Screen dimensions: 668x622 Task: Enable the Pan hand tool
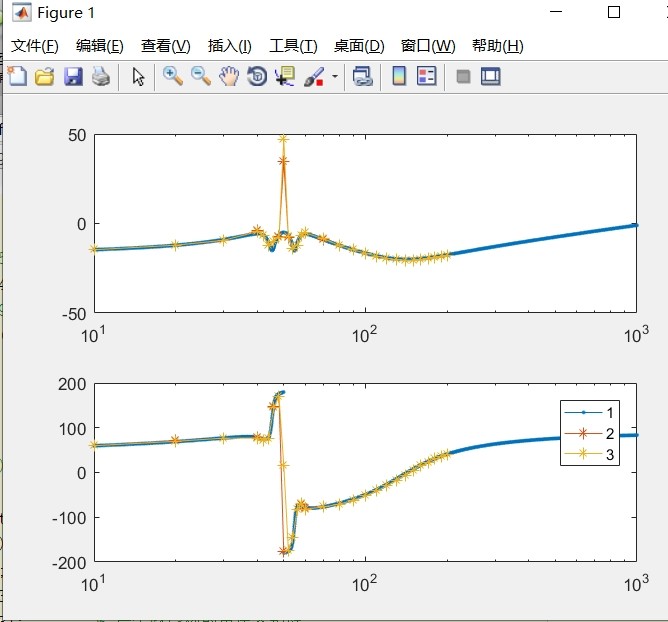click(229, 77)
